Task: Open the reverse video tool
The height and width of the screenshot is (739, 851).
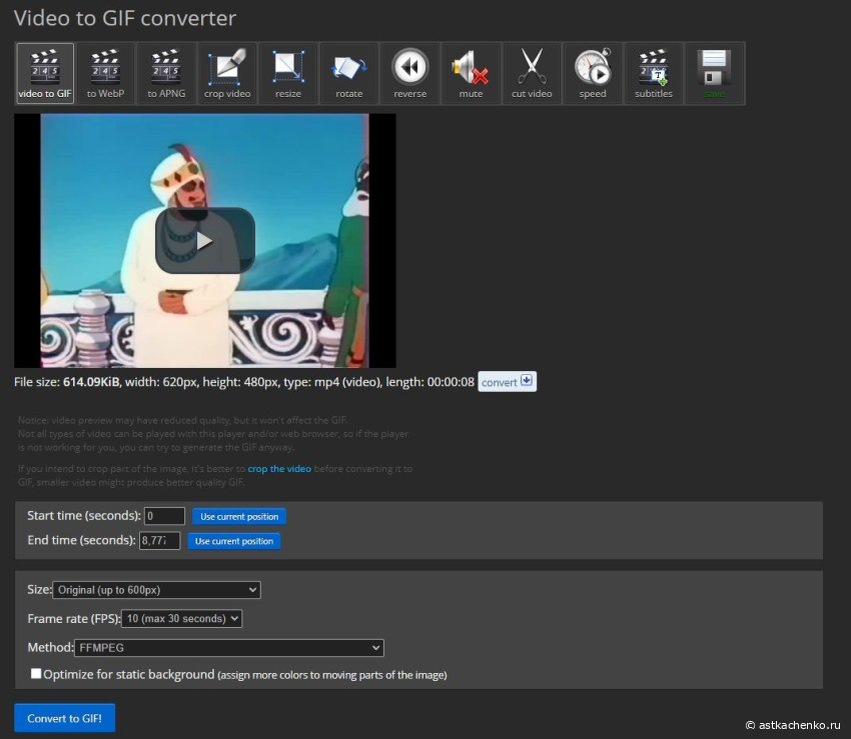Action: (x=410, y=73)
